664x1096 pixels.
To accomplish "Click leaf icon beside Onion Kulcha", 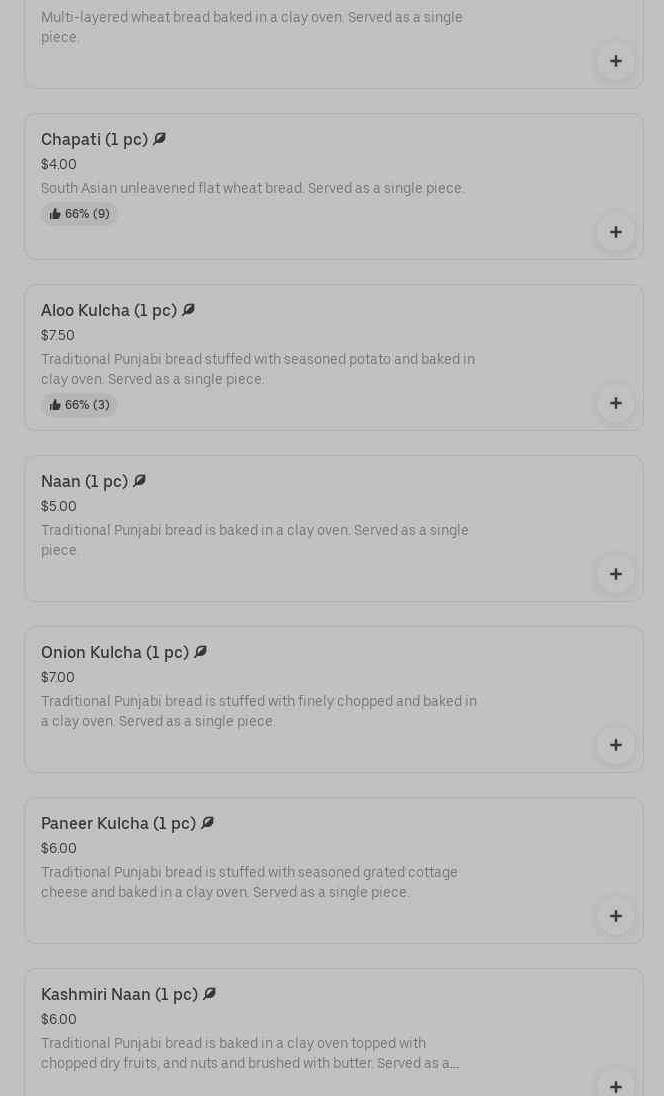I will click(x=201, y=651).
